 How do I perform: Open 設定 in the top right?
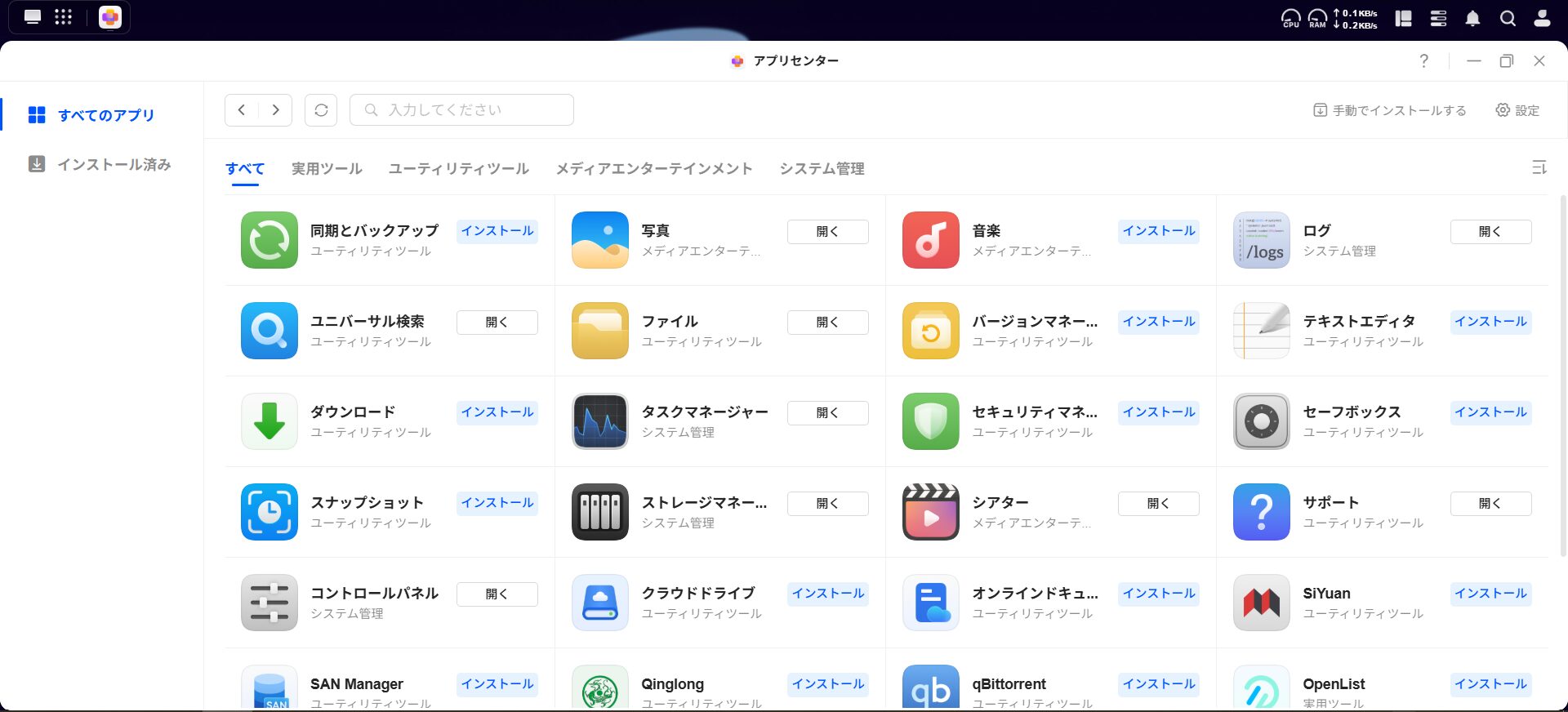tap(1517, 110)
